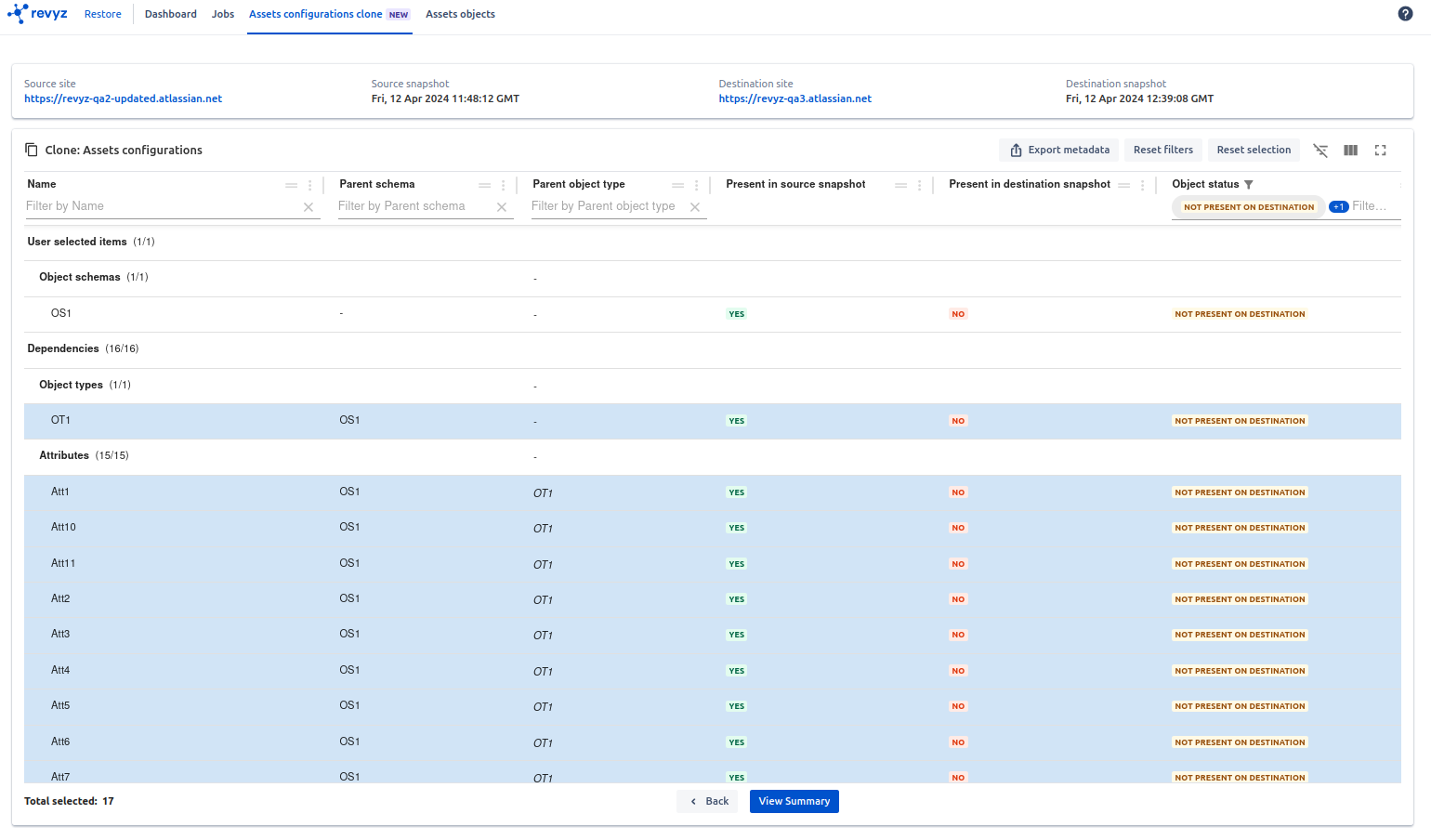Select the OS1 object schema row
The height and width of the screenshot is (840, 1431).
(713, 314)
